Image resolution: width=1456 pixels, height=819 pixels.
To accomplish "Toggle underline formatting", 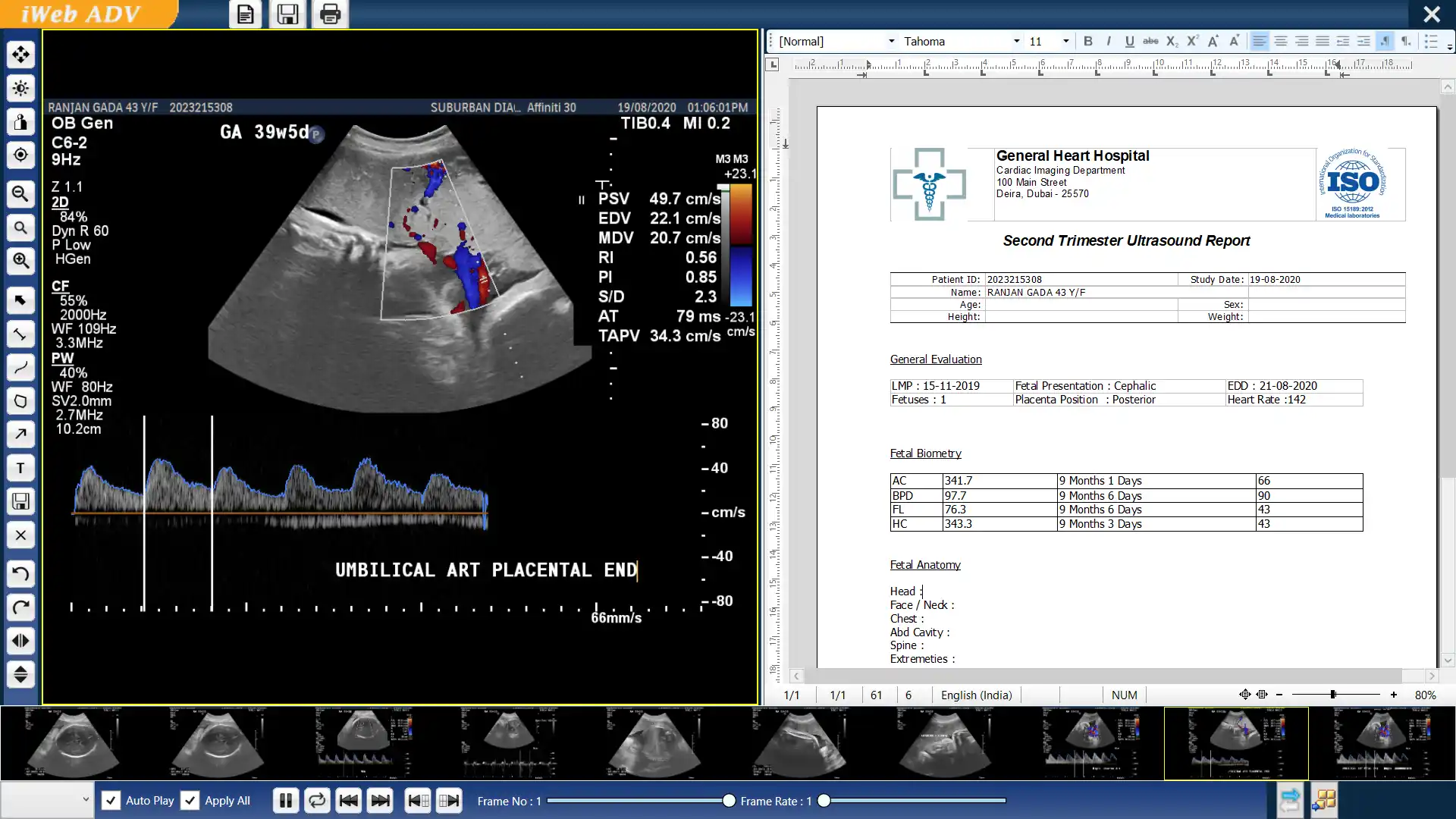I will 1129,41.
